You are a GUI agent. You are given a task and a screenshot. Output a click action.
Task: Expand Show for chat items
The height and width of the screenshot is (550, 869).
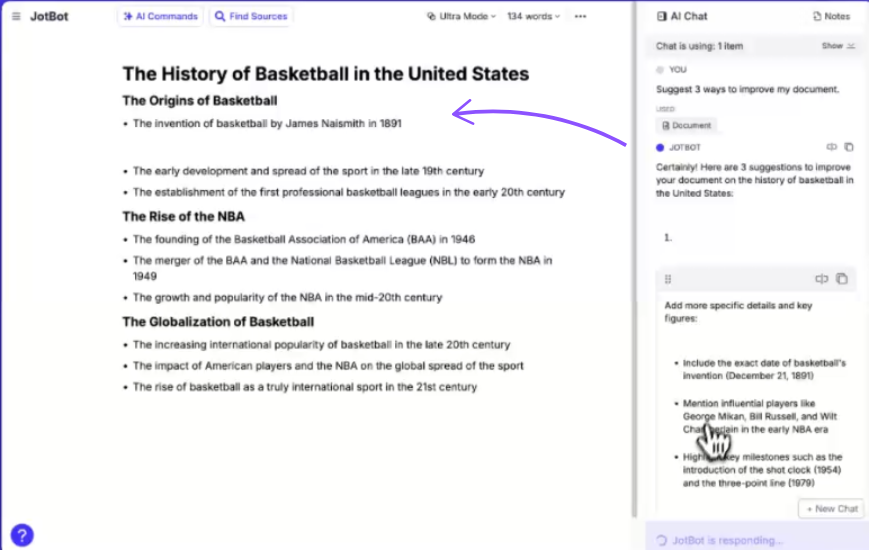pyautogui.click(x=838, y=46)
